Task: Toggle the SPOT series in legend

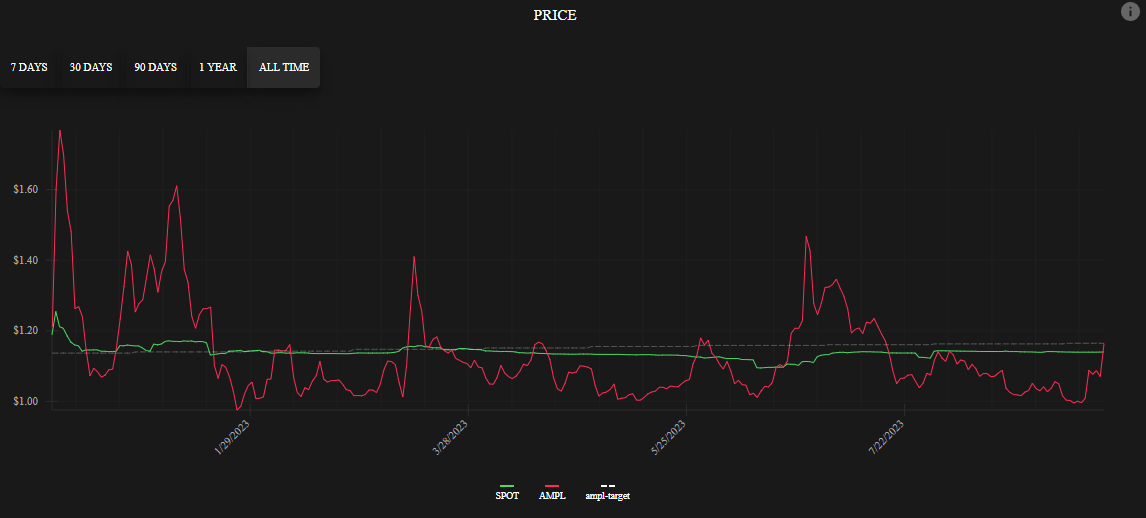Action: pos(507,492)
